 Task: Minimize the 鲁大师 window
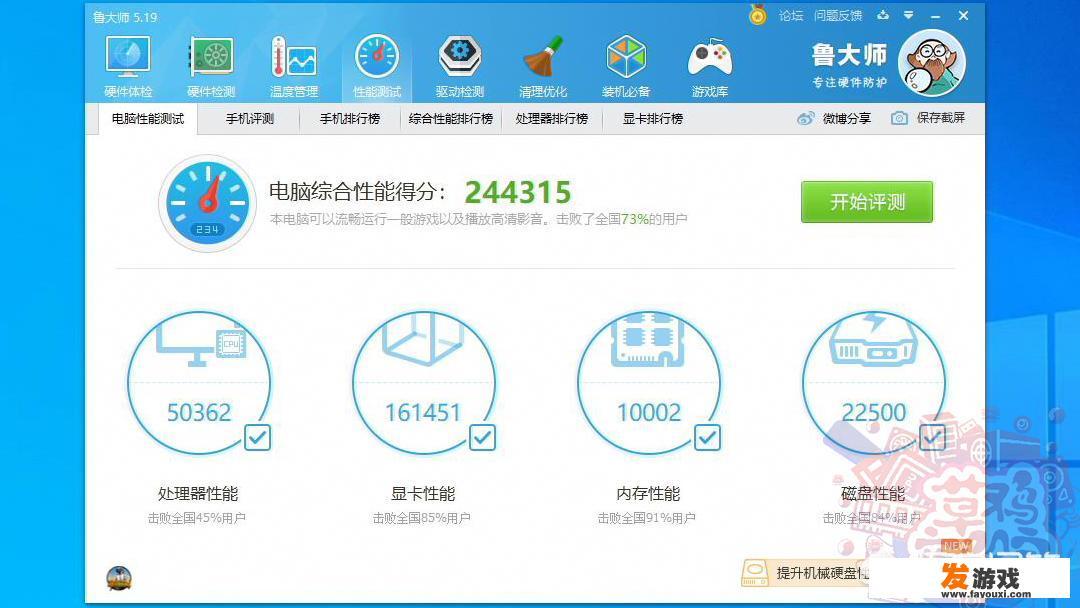tap(935, 15)
